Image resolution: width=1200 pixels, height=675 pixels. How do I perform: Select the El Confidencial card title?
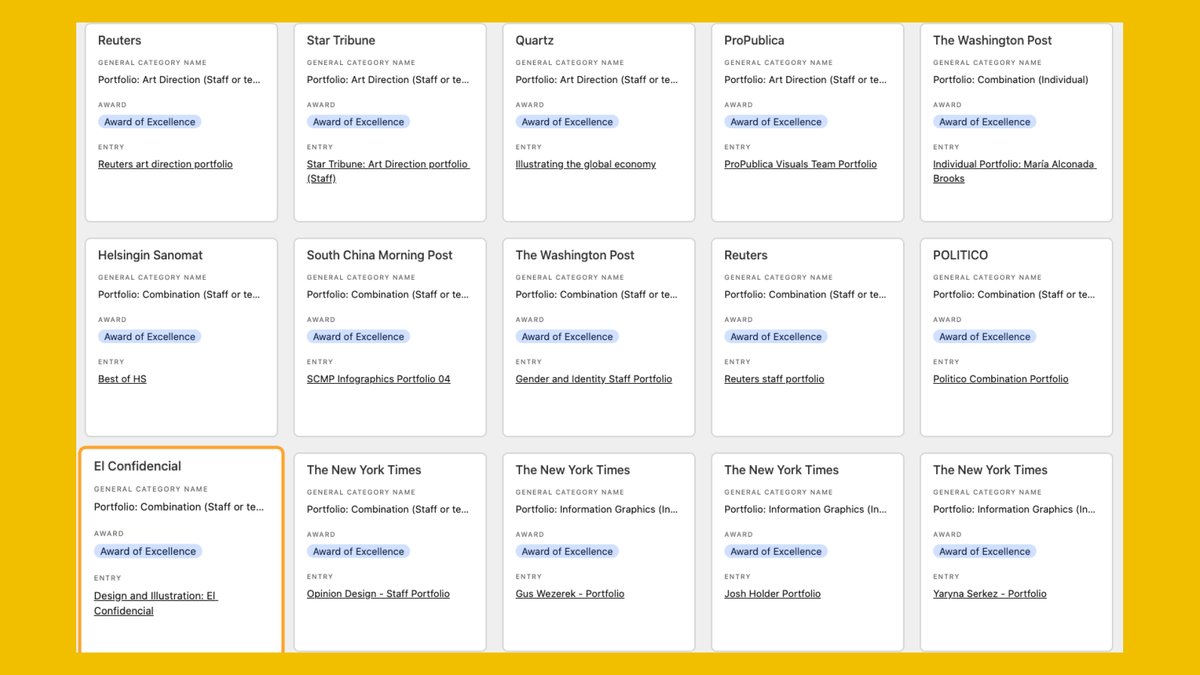(x=137, y=466)
